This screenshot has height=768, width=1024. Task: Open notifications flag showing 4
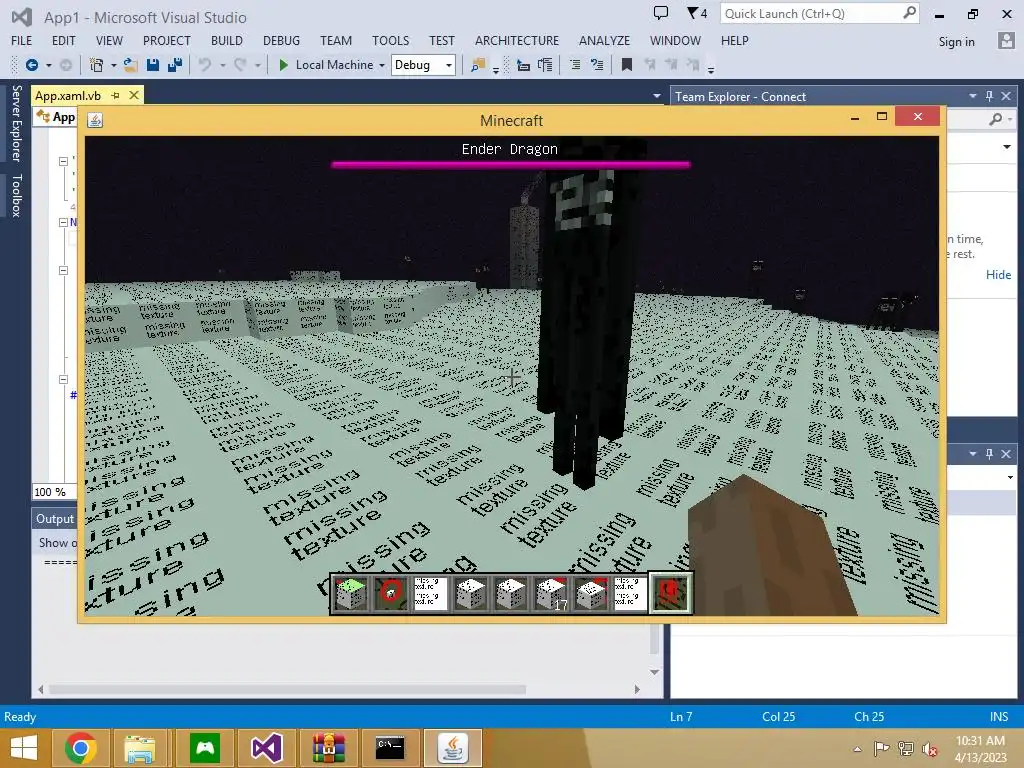(x=697, y=13)
